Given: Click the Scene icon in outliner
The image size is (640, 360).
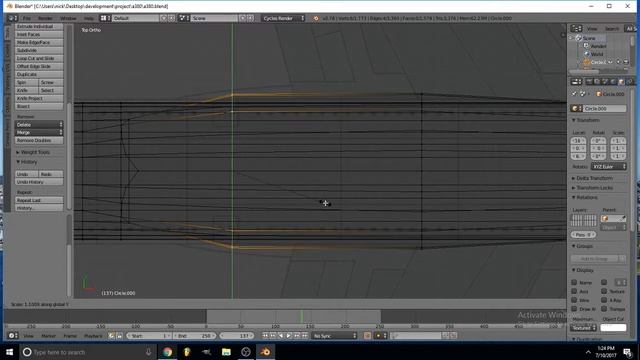Looking at the screenshot, I should tap(578, 38).
